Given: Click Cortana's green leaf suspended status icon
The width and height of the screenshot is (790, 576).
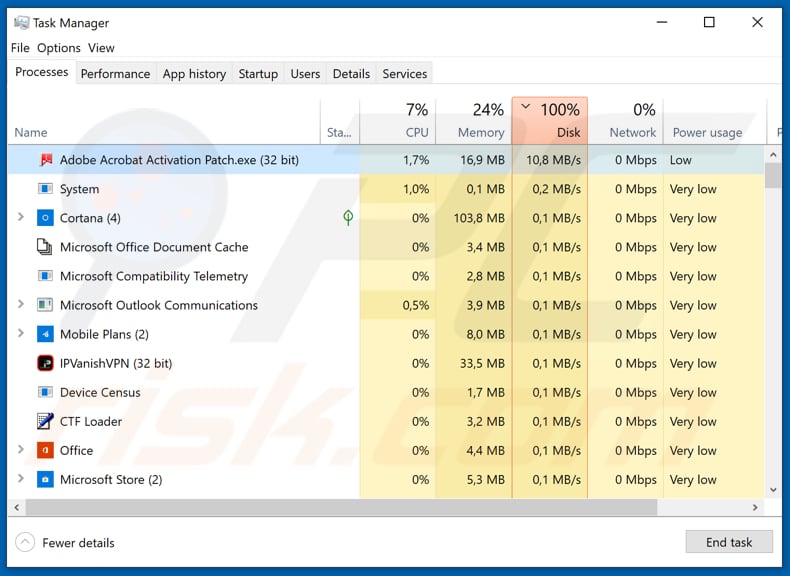Looking at the screenshot, I should tap(348, 218).
